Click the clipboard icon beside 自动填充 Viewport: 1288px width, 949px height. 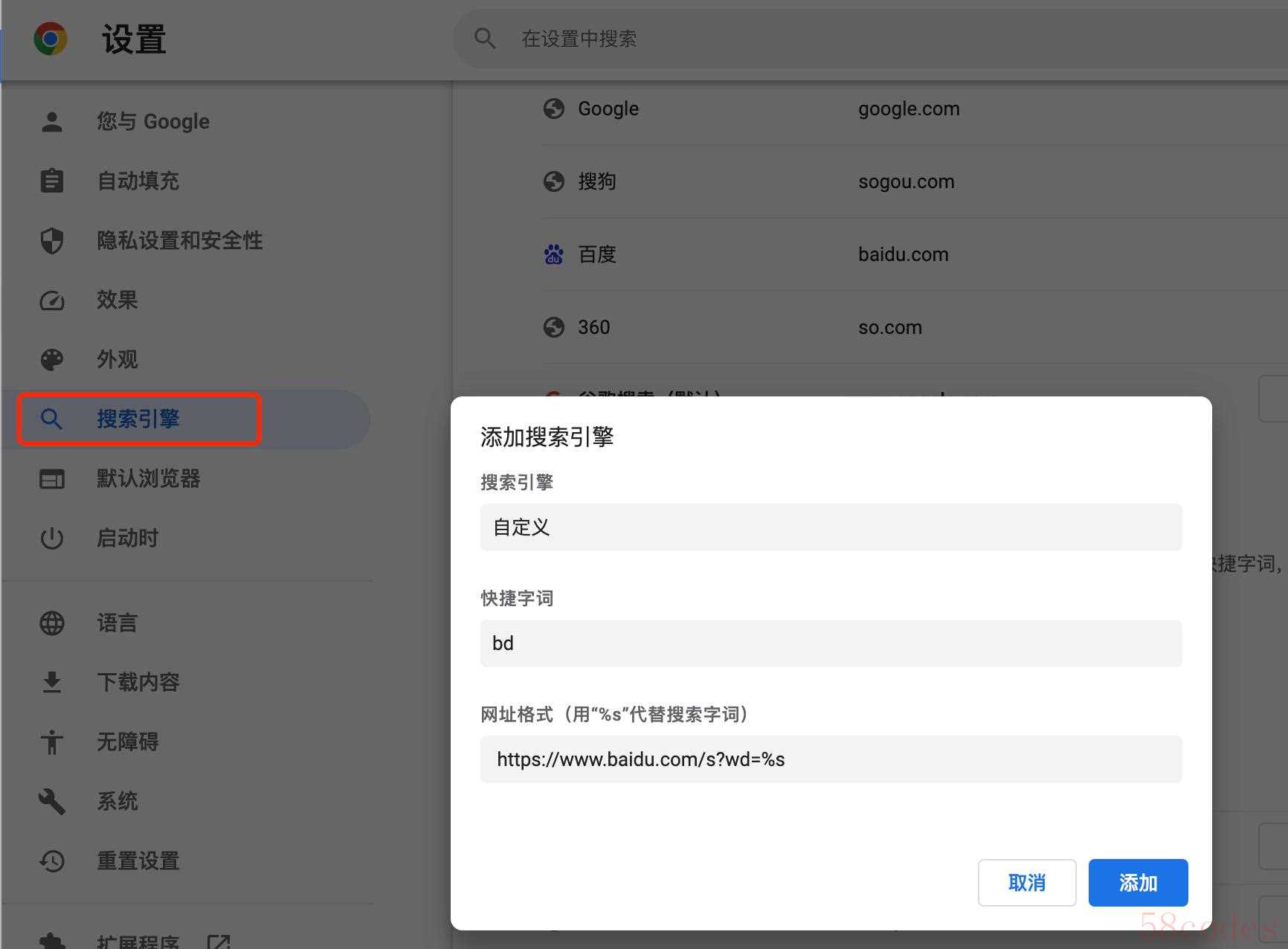pos(52,181)
